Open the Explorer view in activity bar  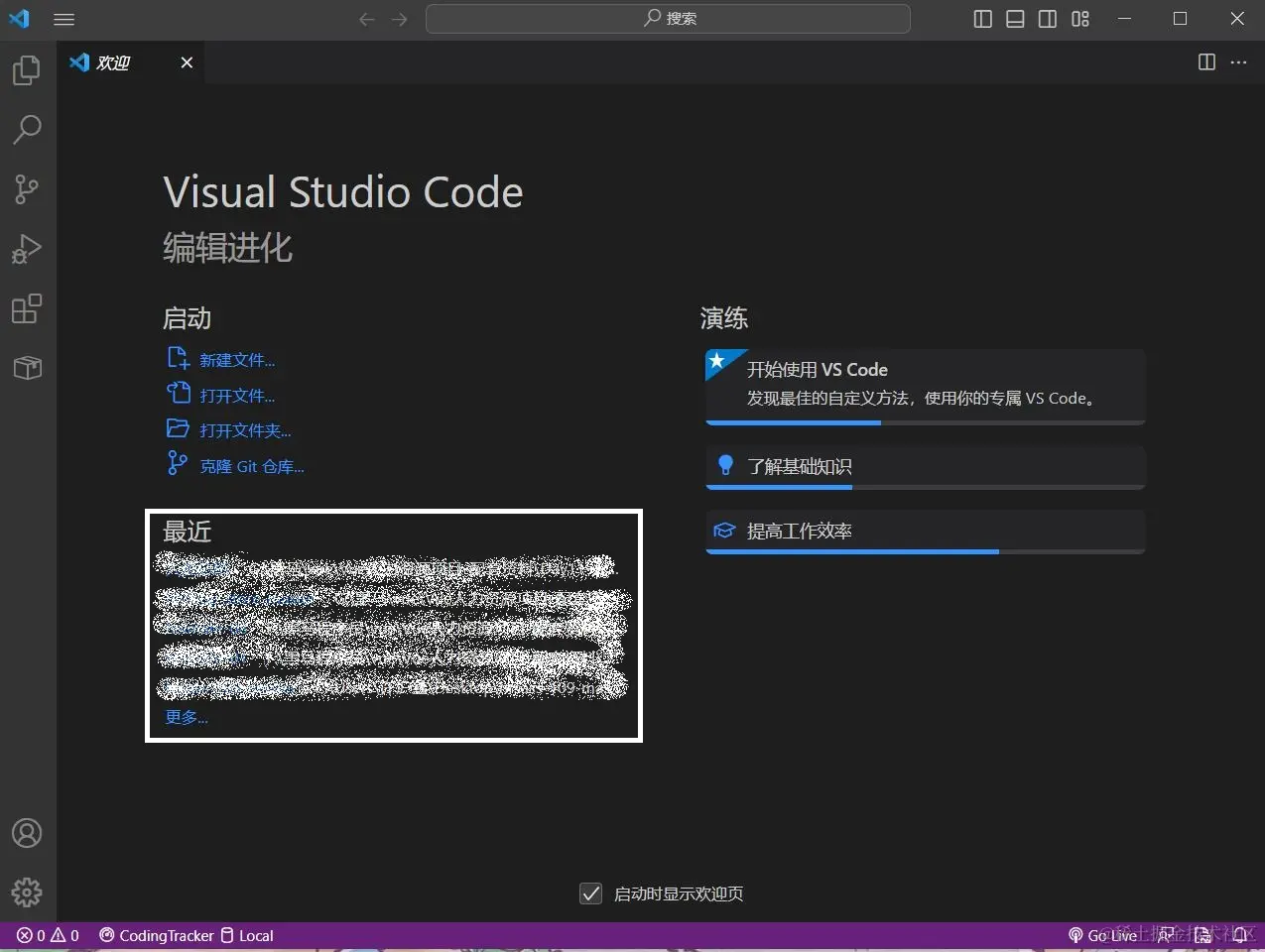pos(27,70)
